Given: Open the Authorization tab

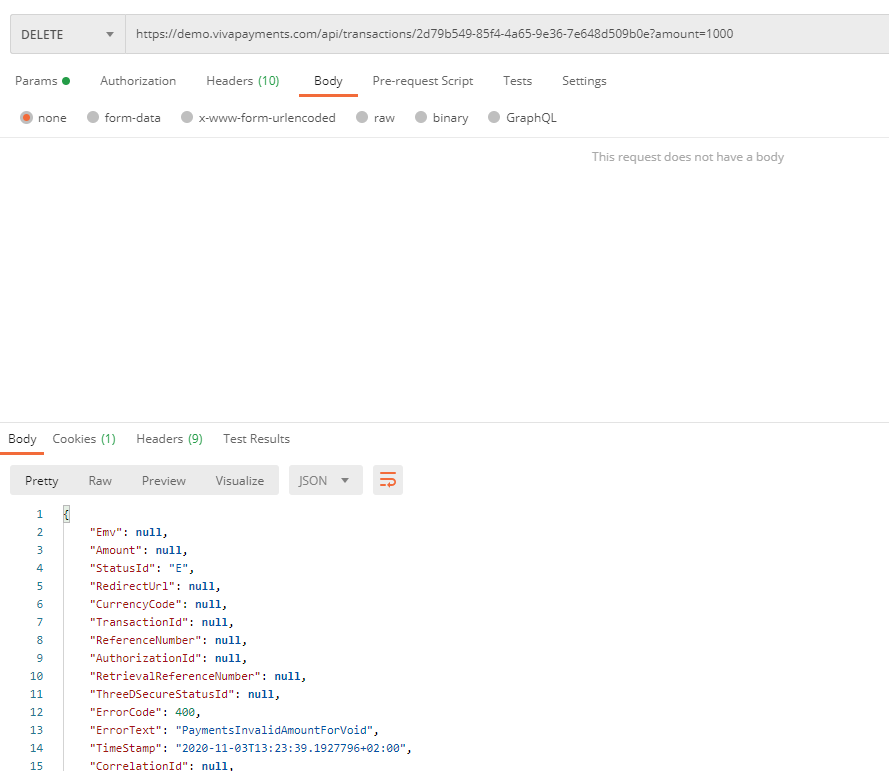Looking at the screenshot, I should point(138,81).
